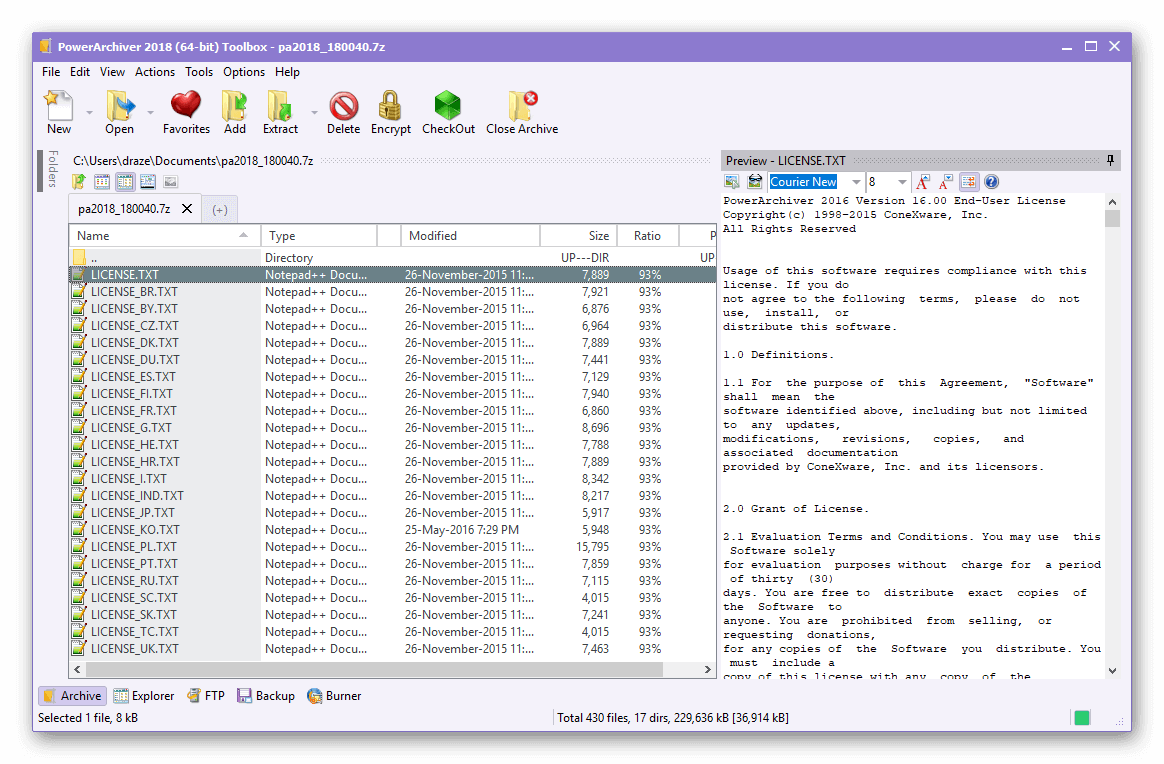Switch to the Burner mode tab
Viewport: 1164px width, 764px height.
(x=334, y=696)
